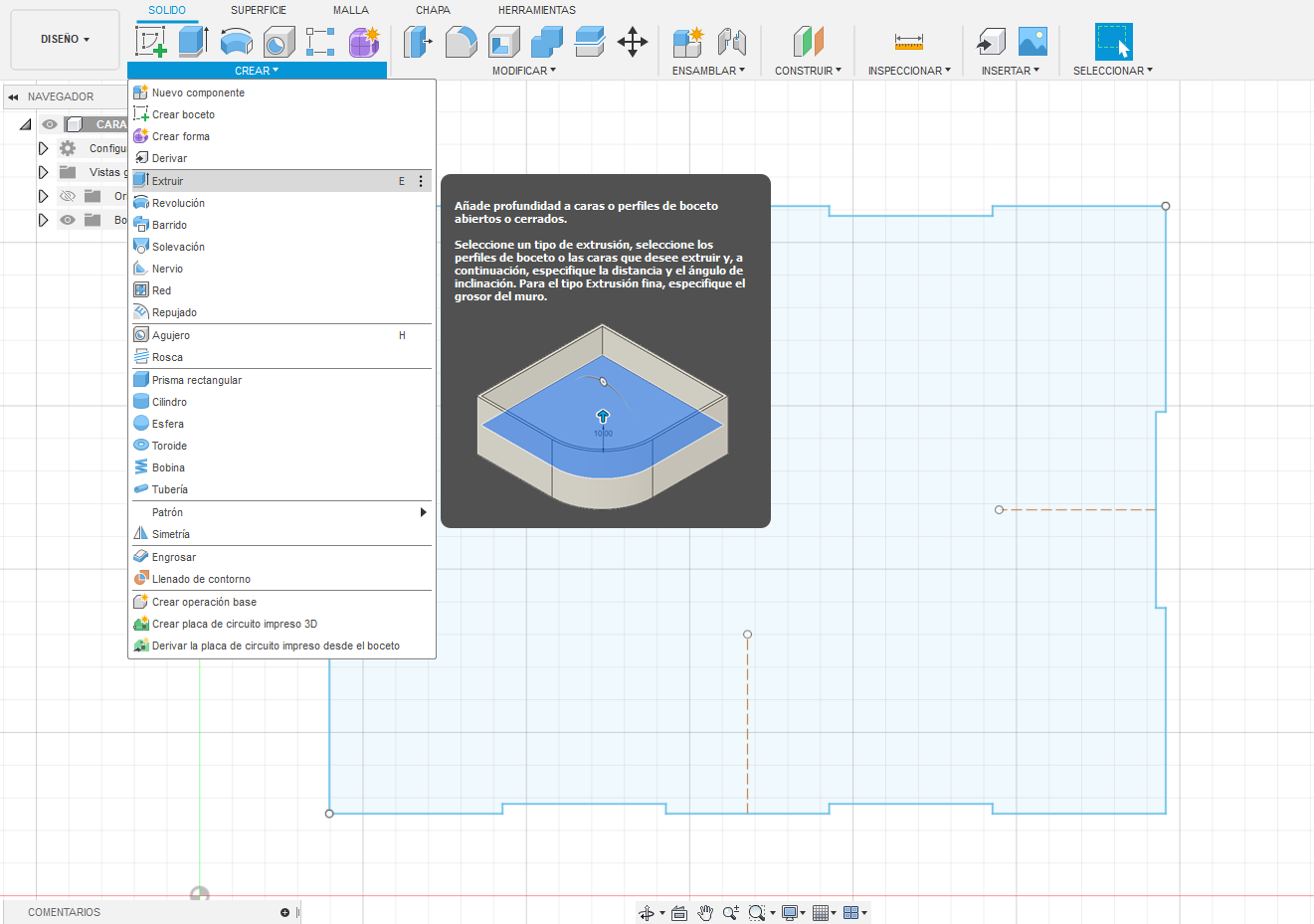Open the INSPECCIONAR dropdown menu
The image size is (1314, 924).
(909, 71)
